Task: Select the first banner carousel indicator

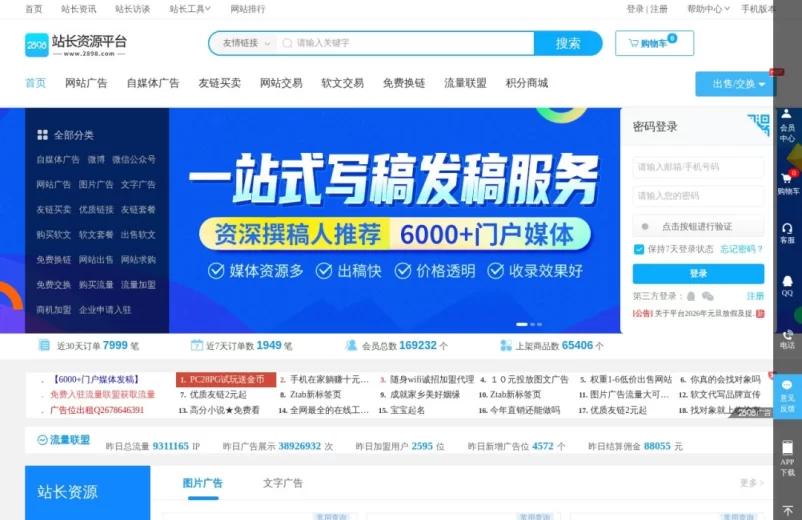Action: (x=522, y=324)
